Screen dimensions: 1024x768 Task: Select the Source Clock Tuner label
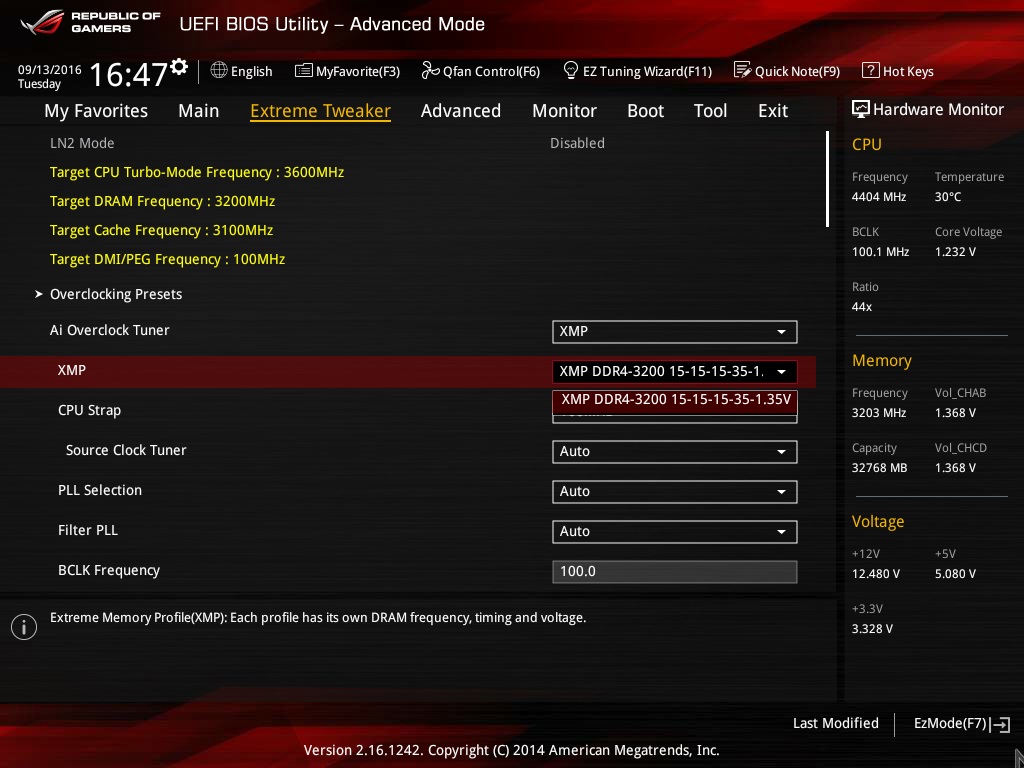pos(126,451)
